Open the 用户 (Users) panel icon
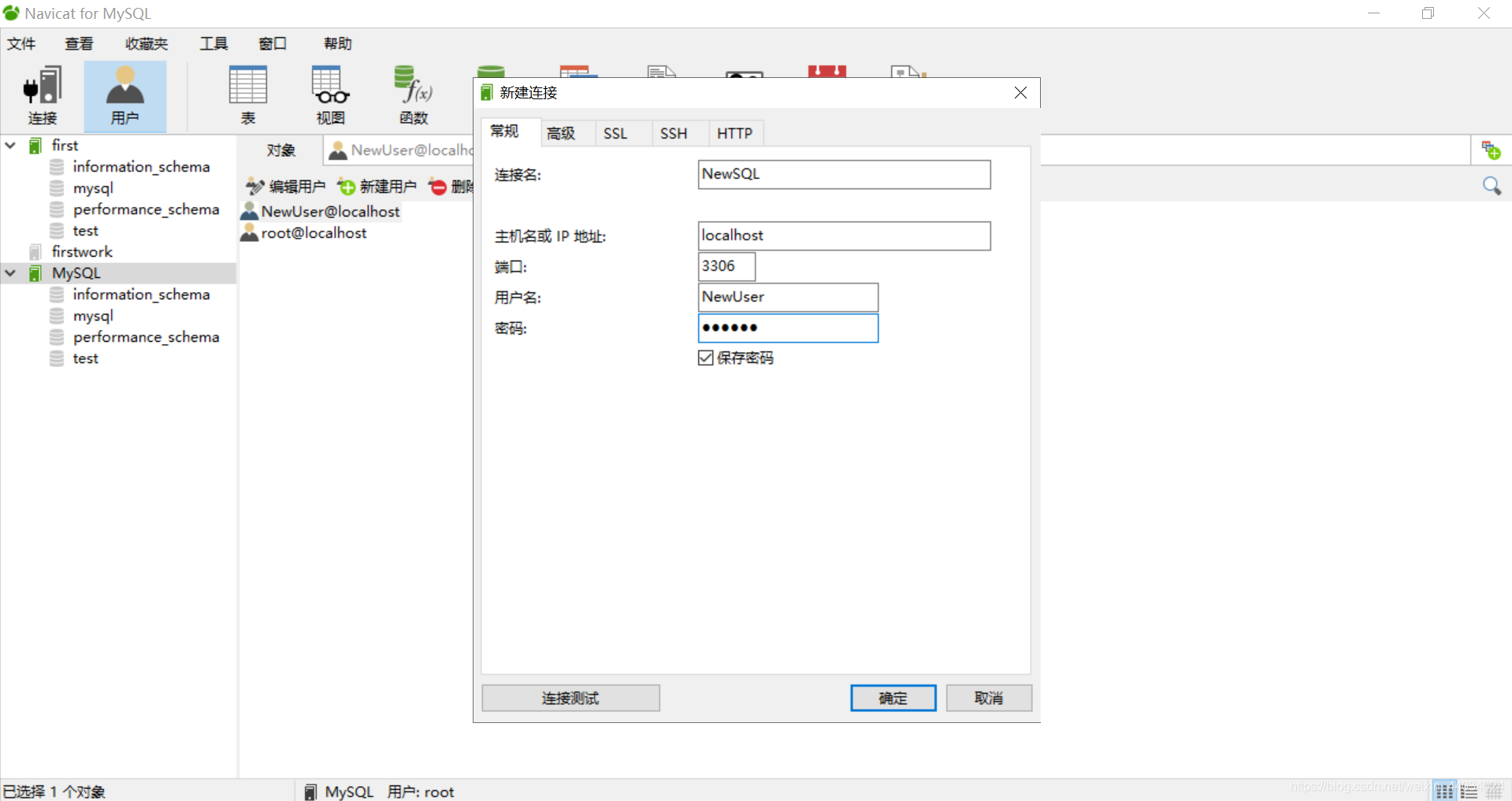1512x801 pixels. coord(124,95)
